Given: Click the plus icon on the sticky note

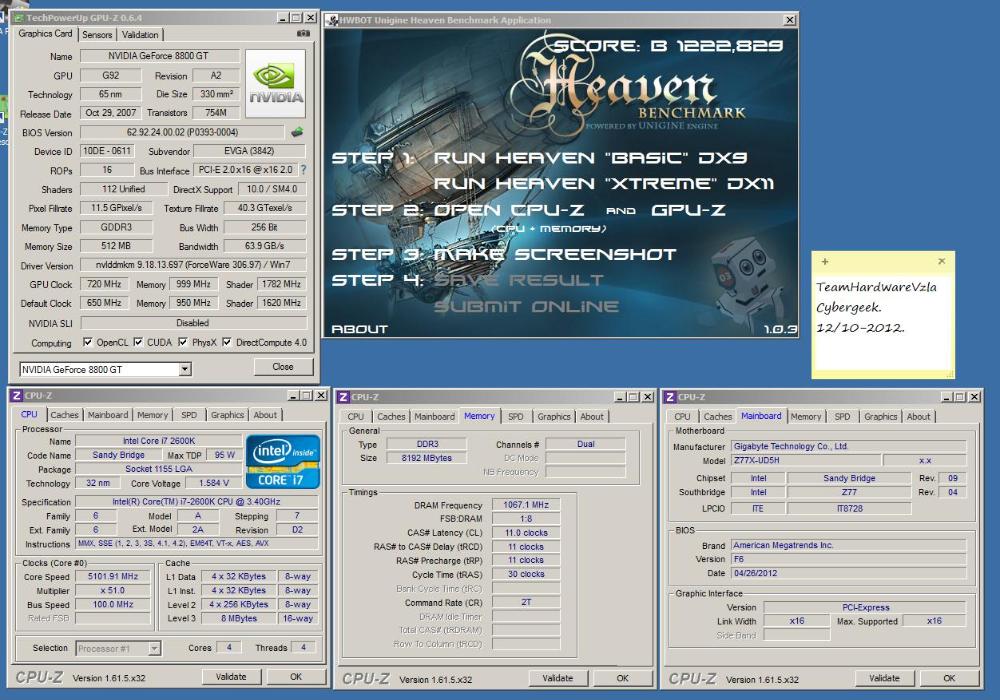Looking at the screenshot, I should (825, 261).
